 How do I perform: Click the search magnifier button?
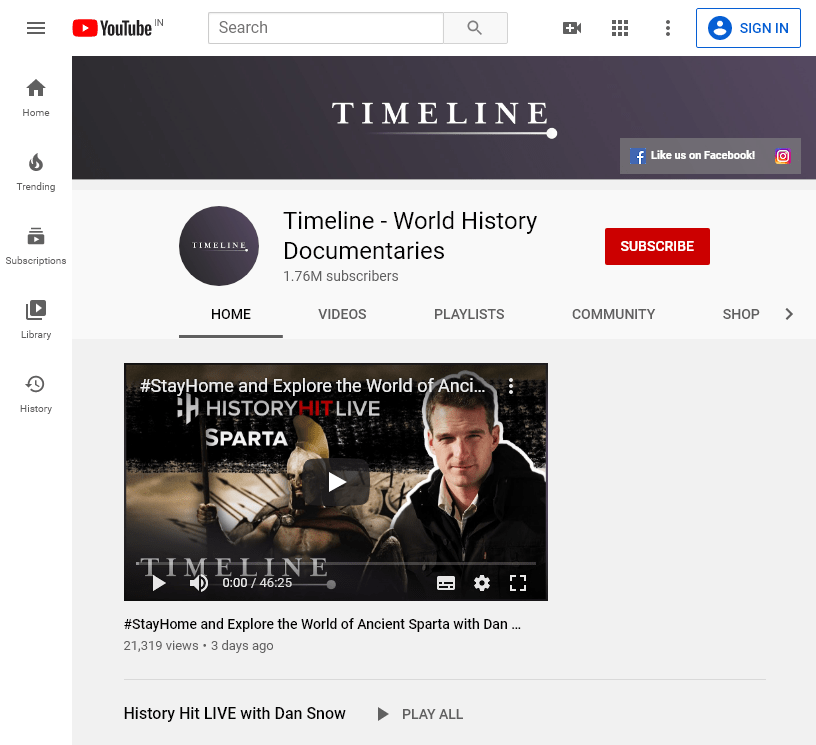pyautogui.click(x=475, y=28)
